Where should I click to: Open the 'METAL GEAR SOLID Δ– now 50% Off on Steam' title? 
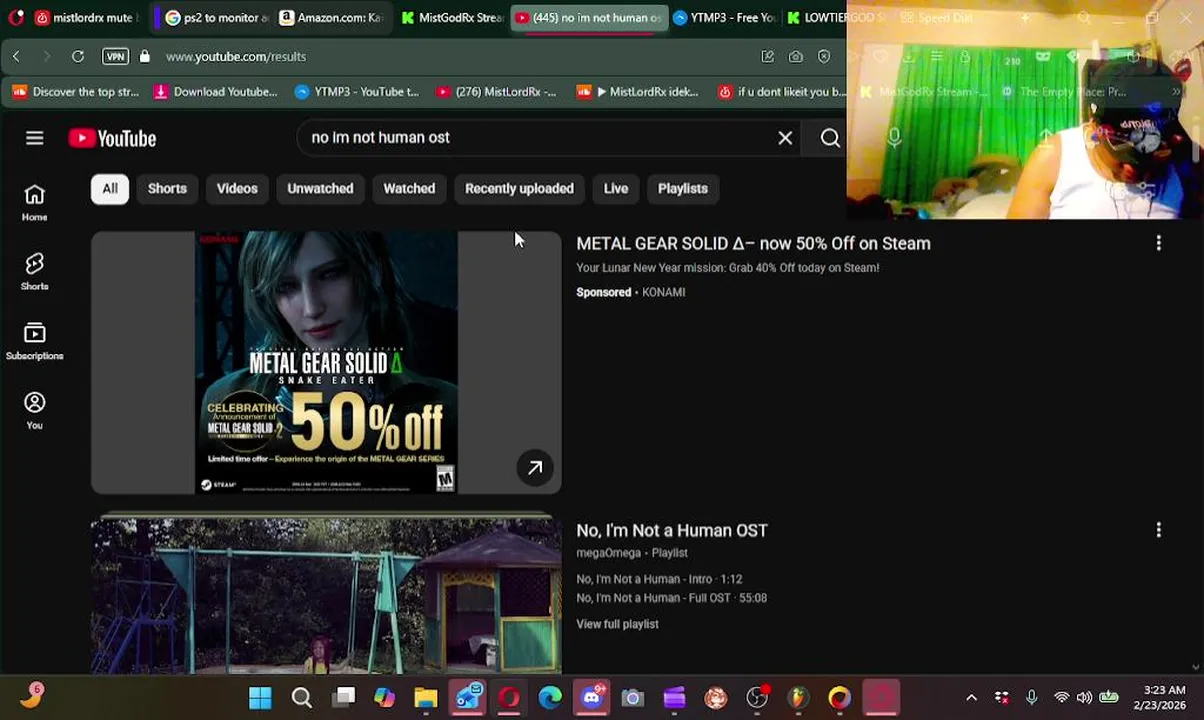753,243
